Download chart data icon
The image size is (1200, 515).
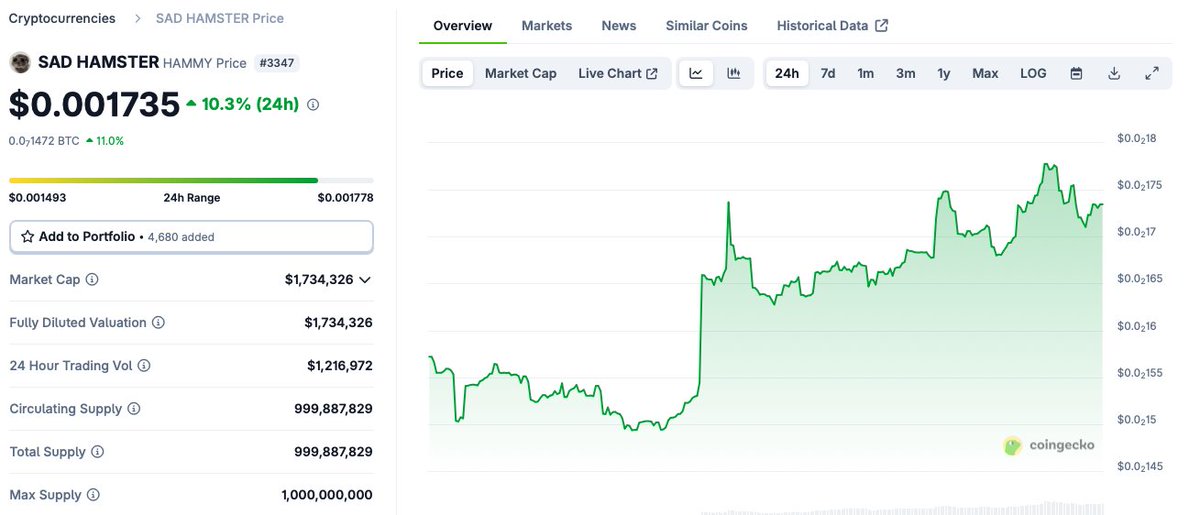[x=1114, y=73]
